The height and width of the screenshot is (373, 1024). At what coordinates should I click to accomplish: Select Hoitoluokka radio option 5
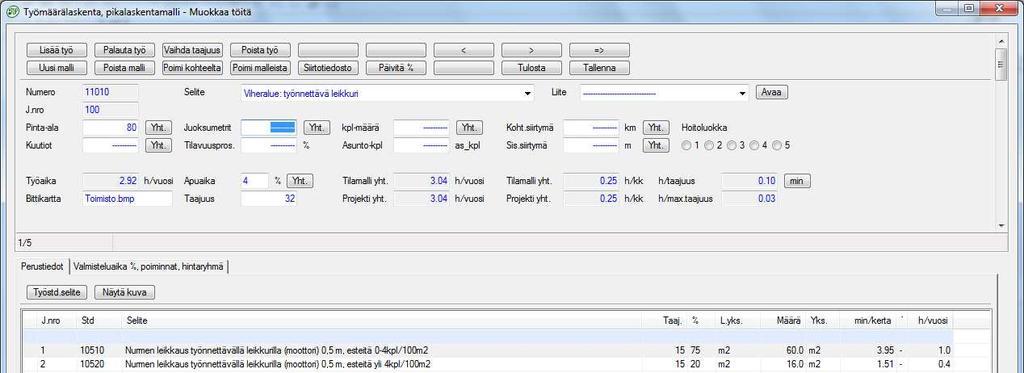[x=777, y=146]
